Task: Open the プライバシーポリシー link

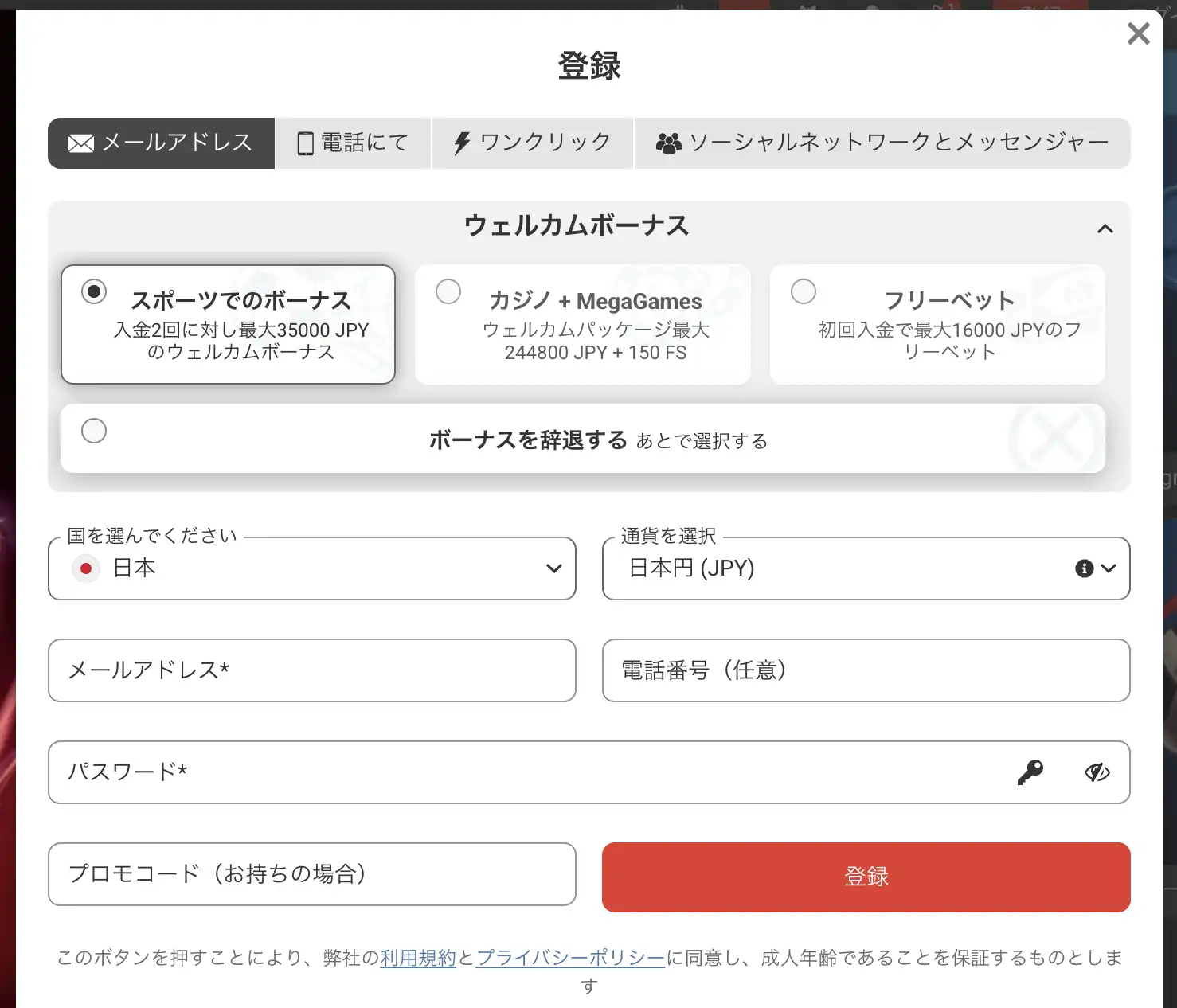Action: 570,958
